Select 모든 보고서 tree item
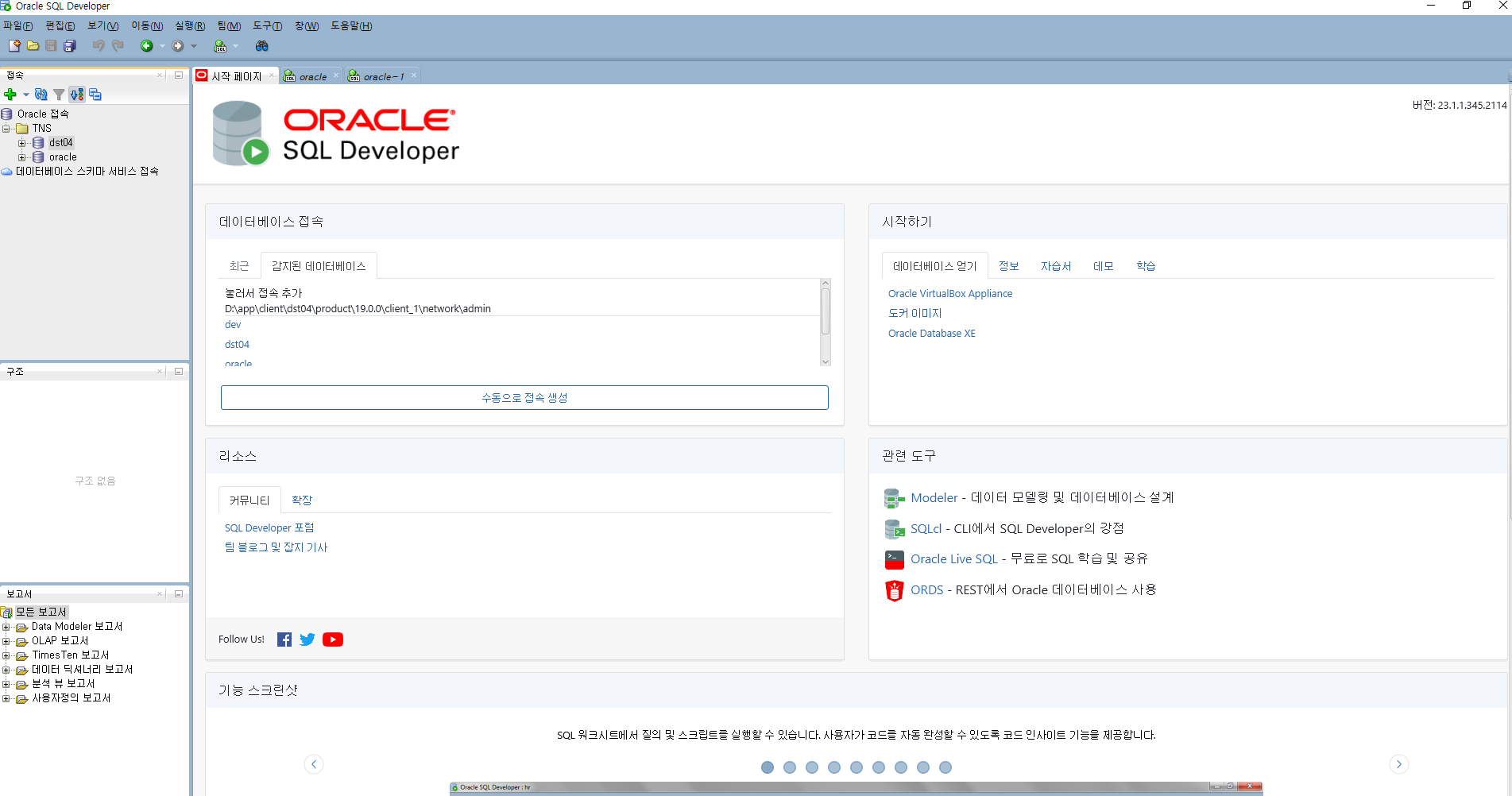This screenshot has height=796, width=1512. click(x=41, y=612)
